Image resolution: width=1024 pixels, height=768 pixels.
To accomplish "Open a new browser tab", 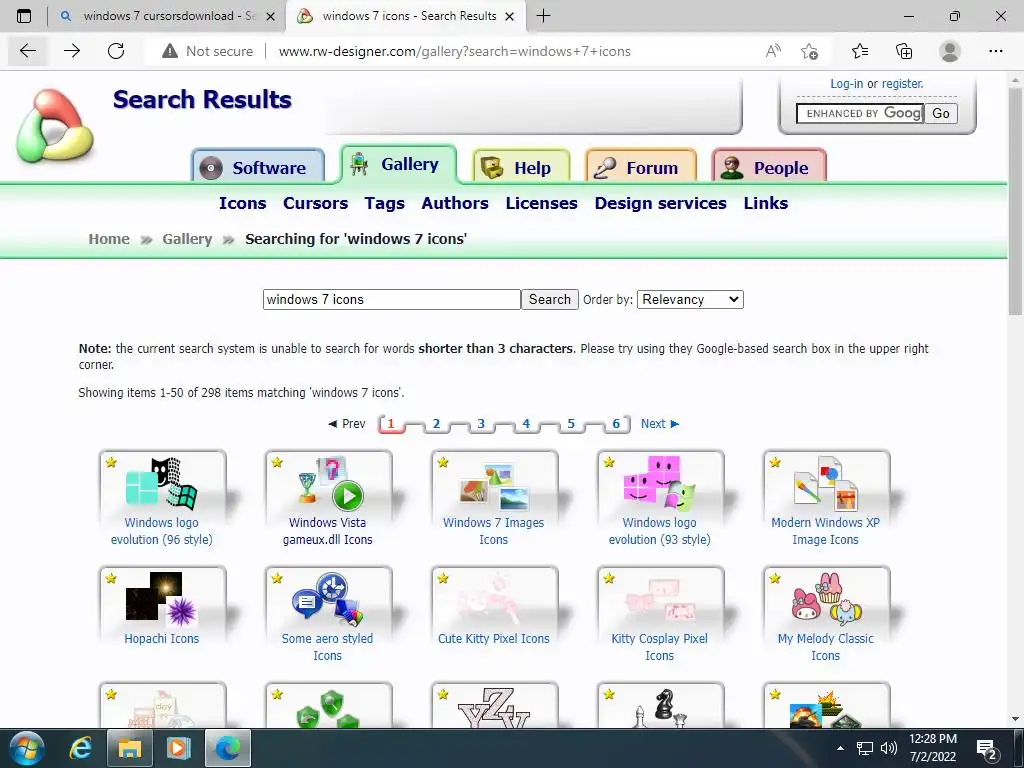I will point(543,16).
